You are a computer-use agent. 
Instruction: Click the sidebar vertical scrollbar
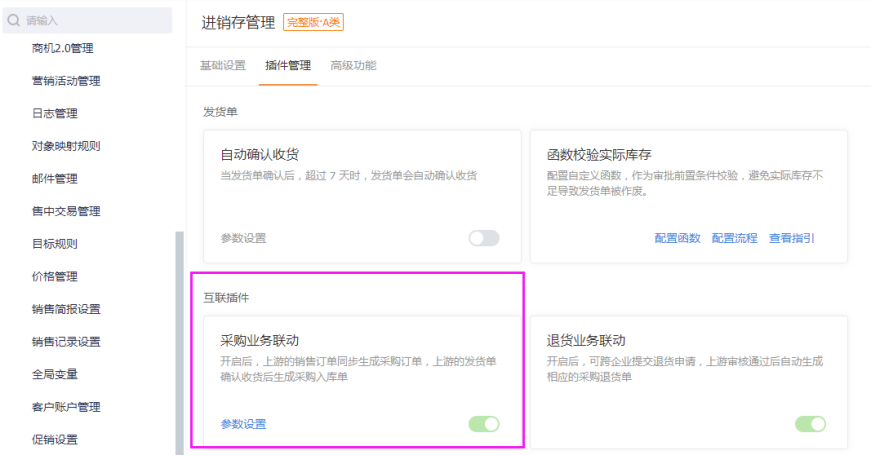click(179, 343)
